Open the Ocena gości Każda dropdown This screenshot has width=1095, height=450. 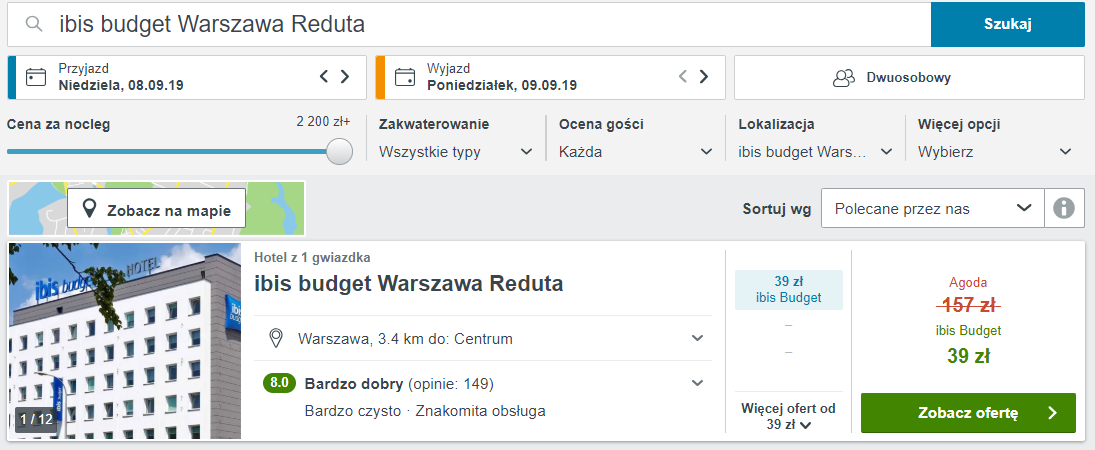pos(636,152)
